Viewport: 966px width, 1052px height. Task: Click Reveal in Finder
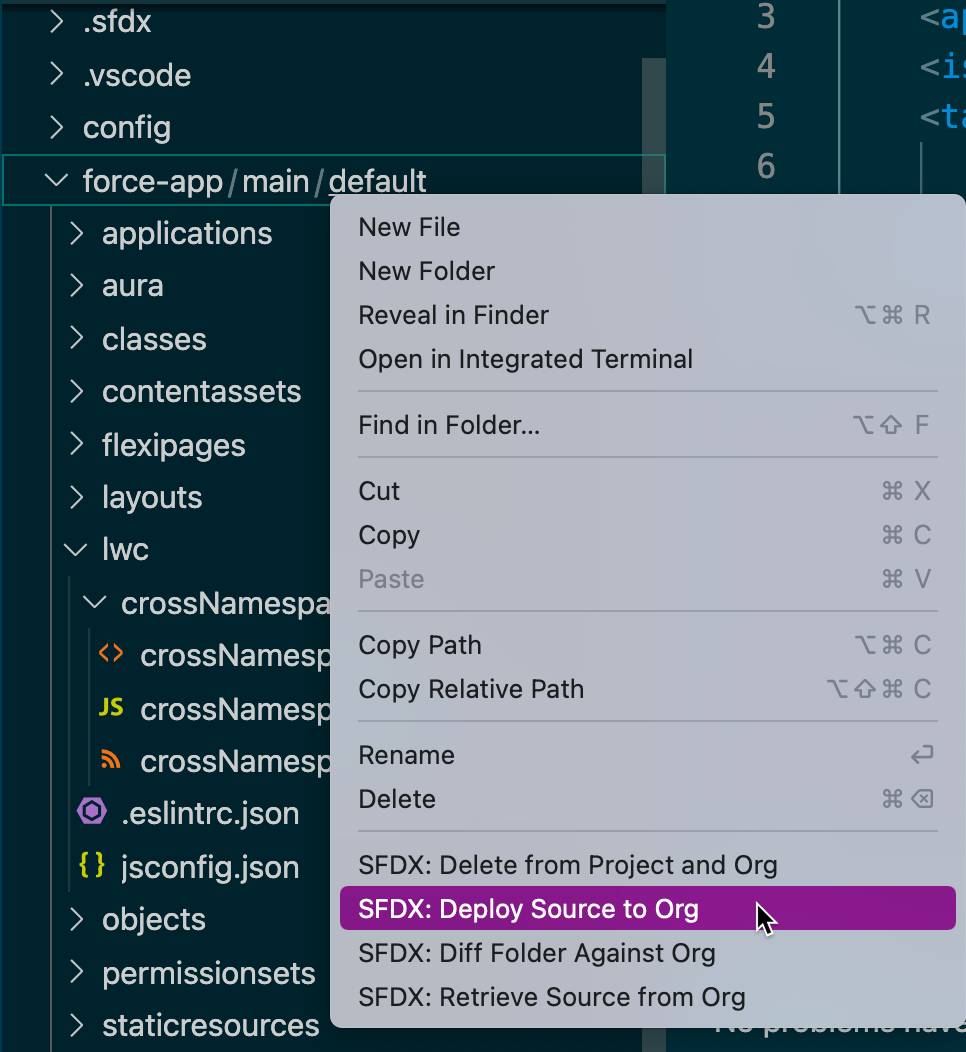point(453,315)
